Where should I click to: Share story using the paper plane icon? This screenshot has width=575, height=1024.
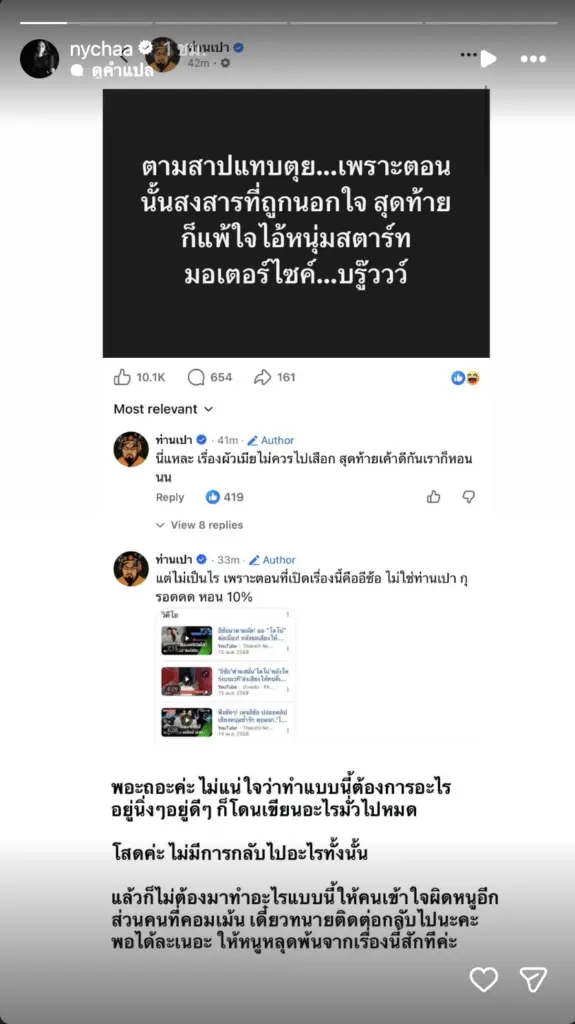pos(533,979)
